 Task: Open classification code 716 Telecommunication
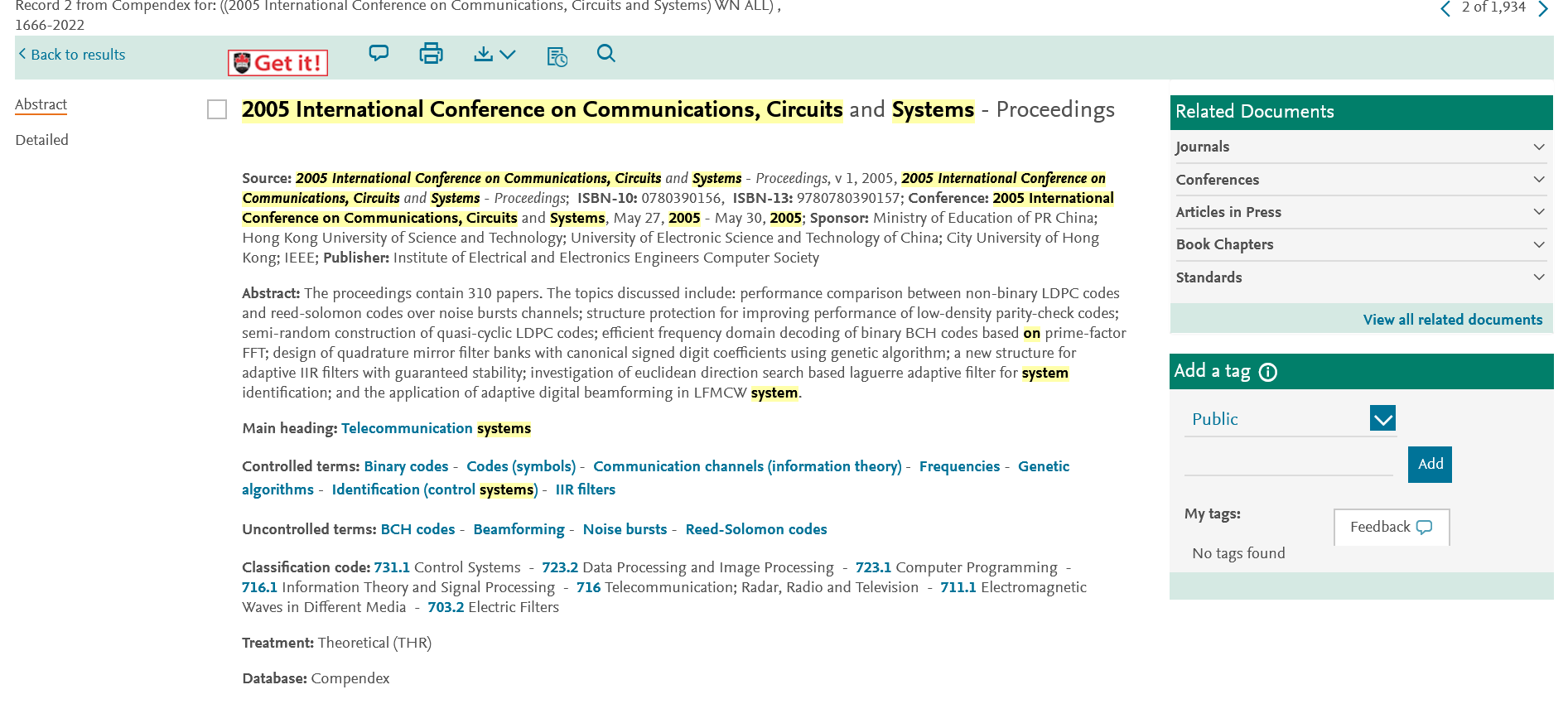point(588,587)
